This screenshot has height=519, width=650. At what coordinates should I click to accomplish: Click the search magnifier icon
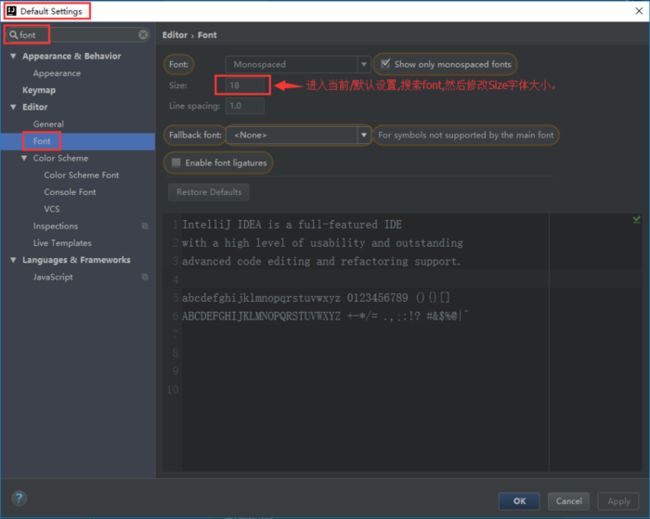(x=13, y=35)
